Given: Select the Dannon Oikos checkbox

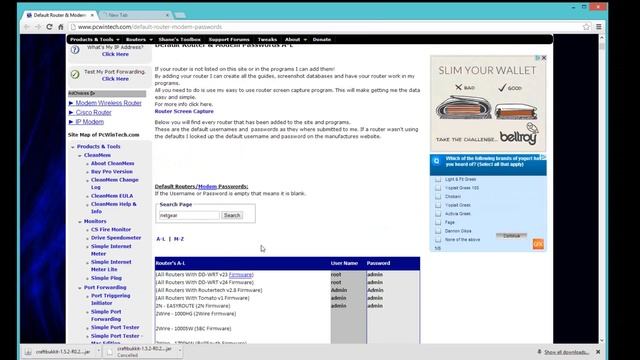Looking at the screenshot, I should (438, 231).
